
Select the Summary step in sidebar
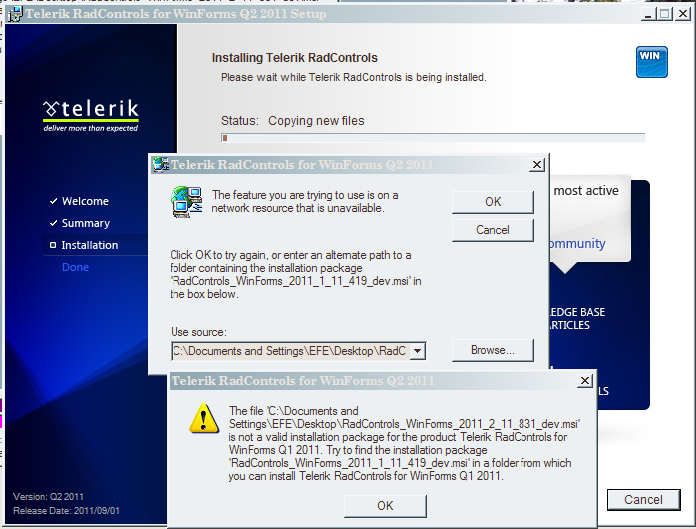[x=86, y=223]
